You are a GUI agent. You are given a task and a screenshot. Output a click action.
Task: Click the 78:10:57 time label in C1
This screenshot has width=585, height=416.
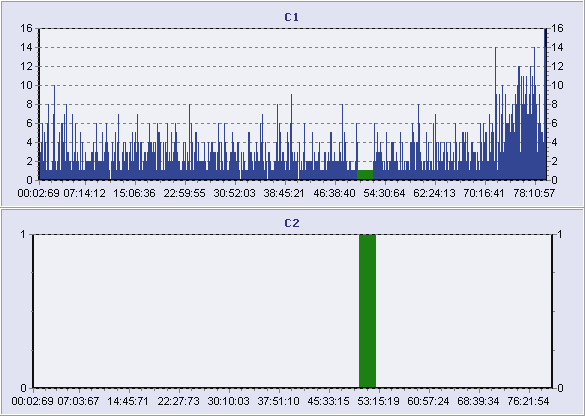point(534,193)
